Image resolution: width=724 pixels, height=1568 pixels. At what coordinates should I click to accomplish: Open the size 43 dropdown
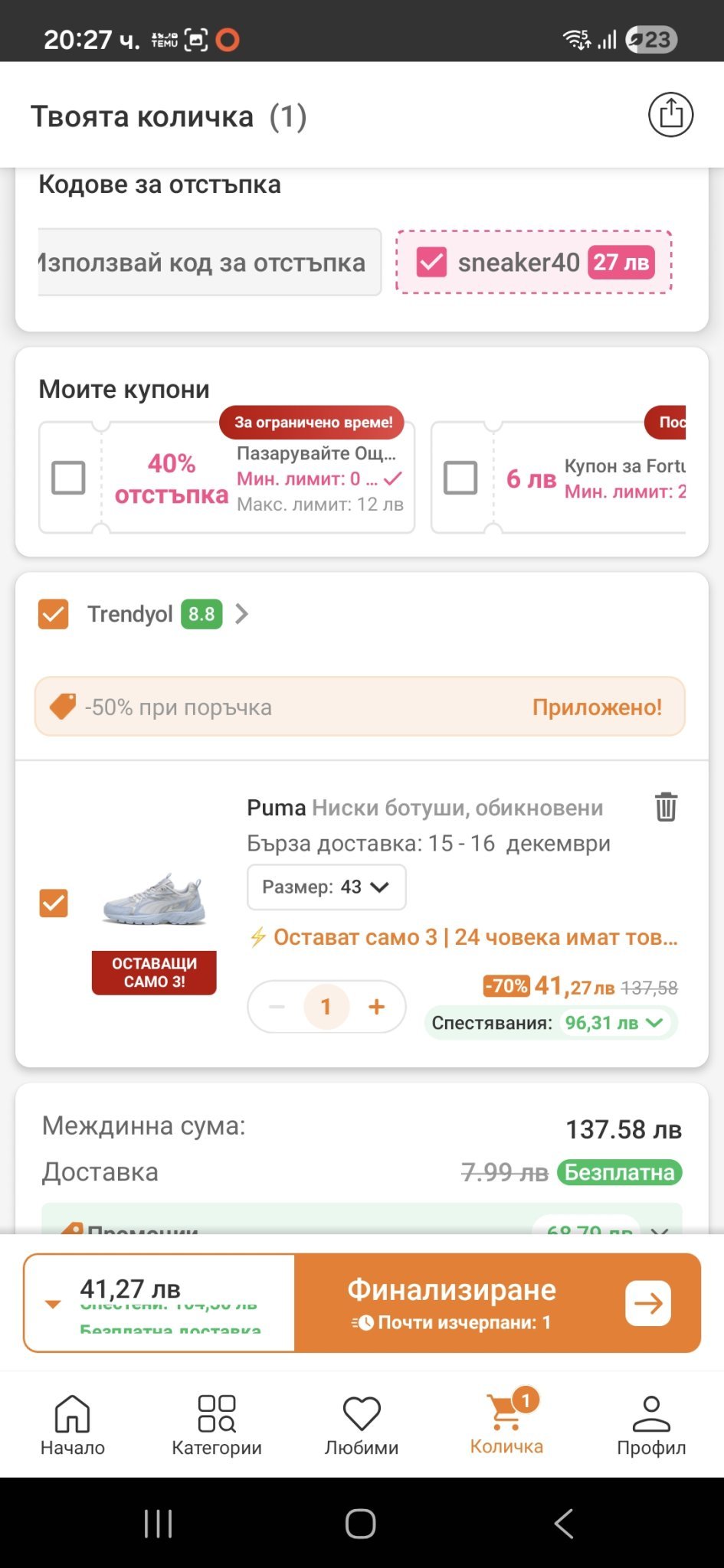[x=326, y=887]
